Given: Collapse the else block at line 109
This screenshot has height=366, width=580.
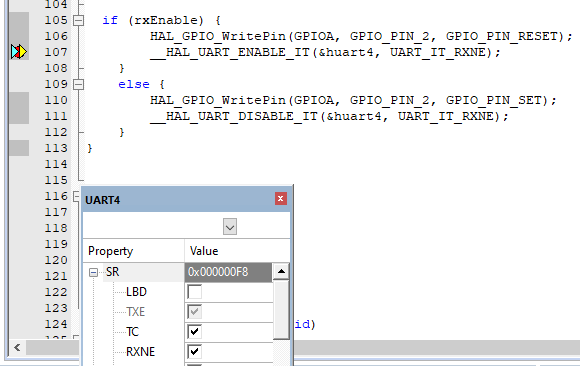Looking at the screenshot, I should pos(78,84).
